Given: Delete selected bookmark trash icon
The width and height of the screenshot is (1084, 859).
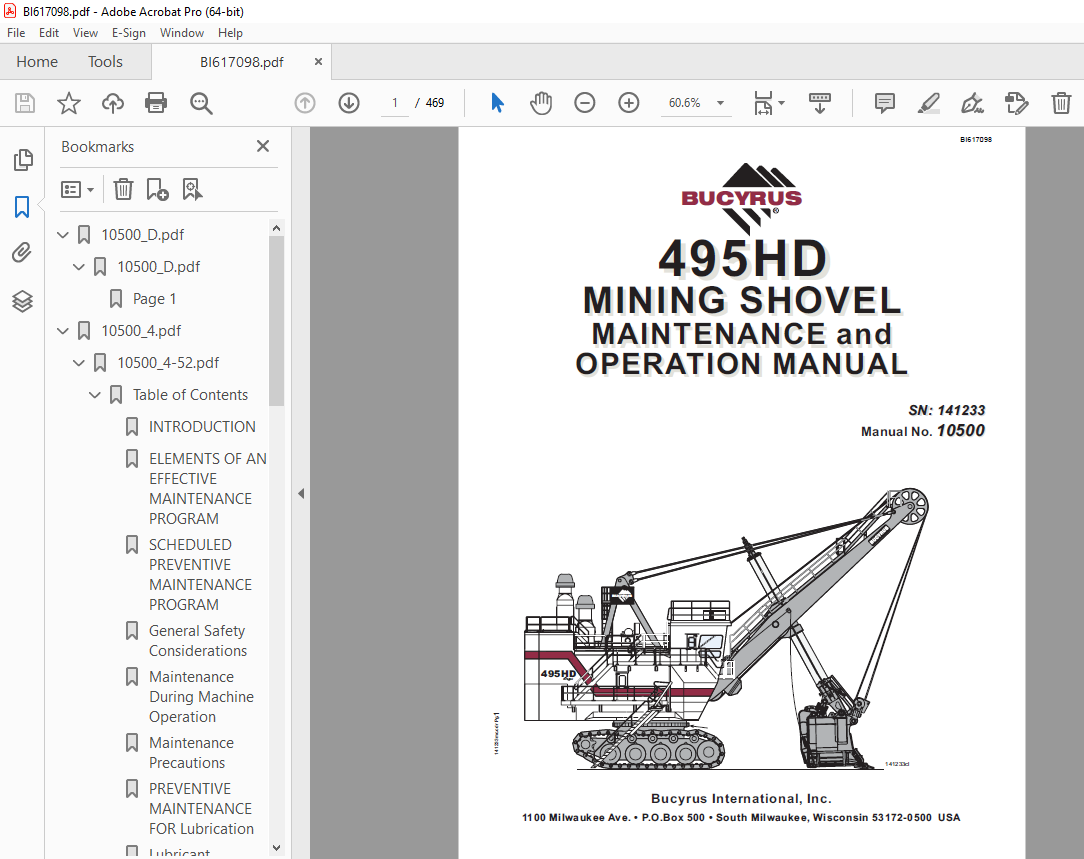Looking at the screenshot, I should [x=123, y=189].
